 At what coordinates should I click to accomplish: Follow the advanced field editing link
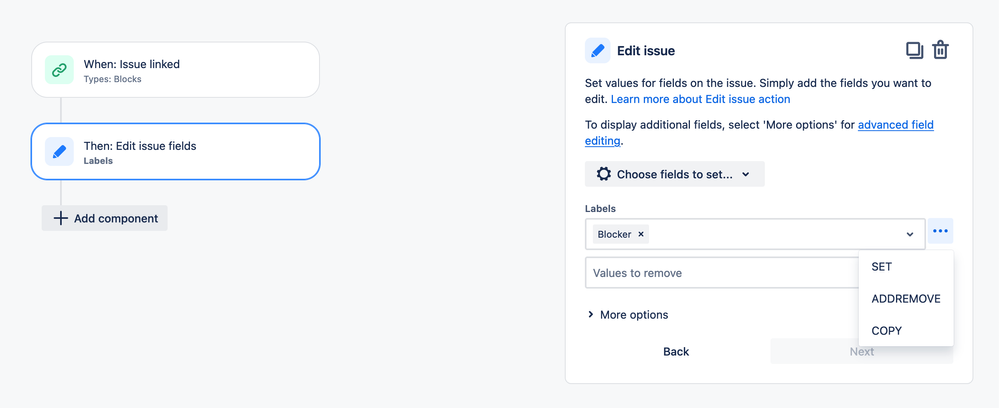[x=759, y=133]
